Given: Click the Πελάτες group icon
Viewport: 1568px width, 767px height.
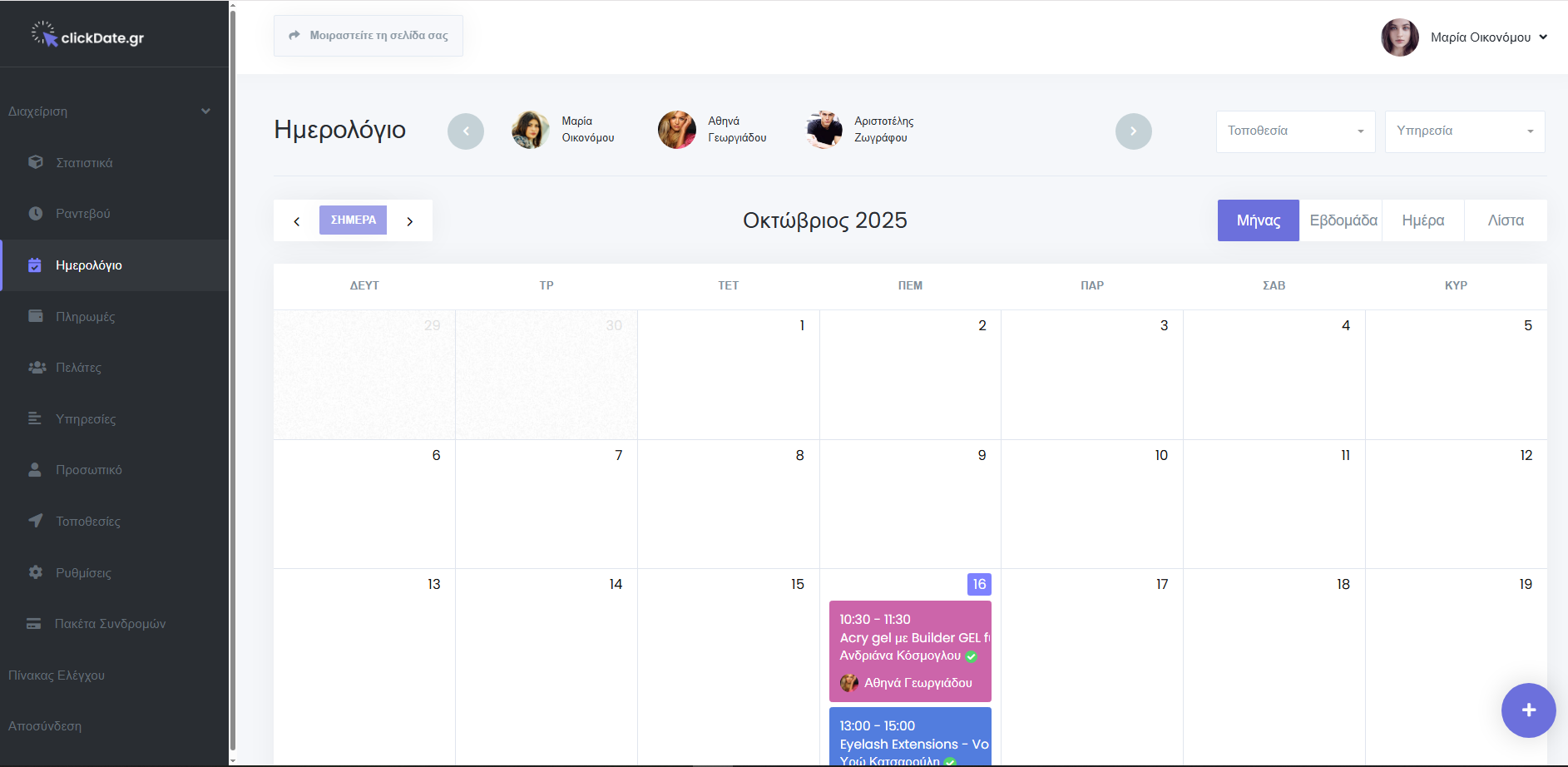Looking at the screenshot, I should coord(37,368).
